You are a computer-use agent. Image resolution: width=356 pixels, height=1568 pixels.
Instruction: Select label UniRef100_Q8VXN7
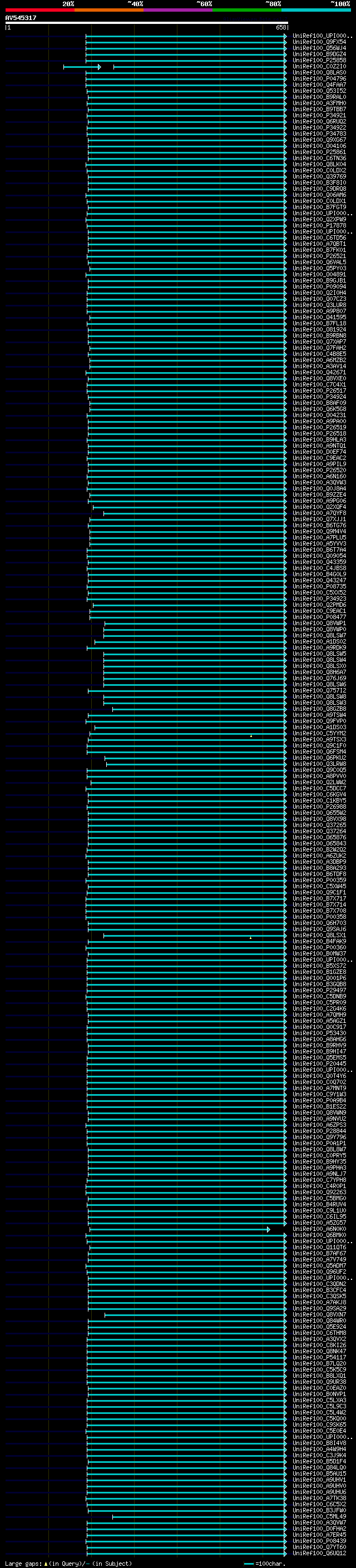[319, 1315]
